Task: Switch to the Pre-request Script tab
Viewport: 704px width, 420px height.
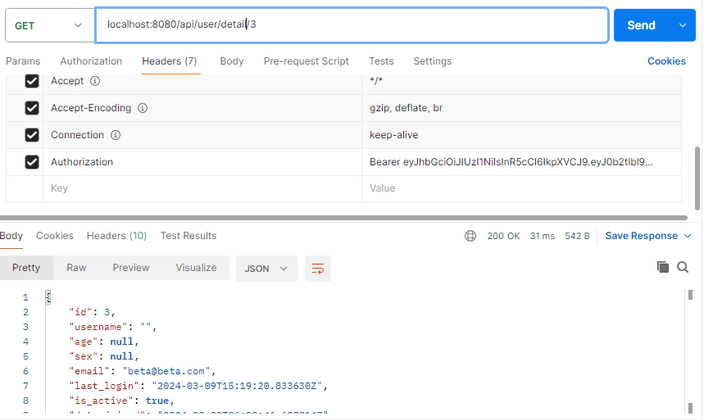Action: tap(306, 61)
